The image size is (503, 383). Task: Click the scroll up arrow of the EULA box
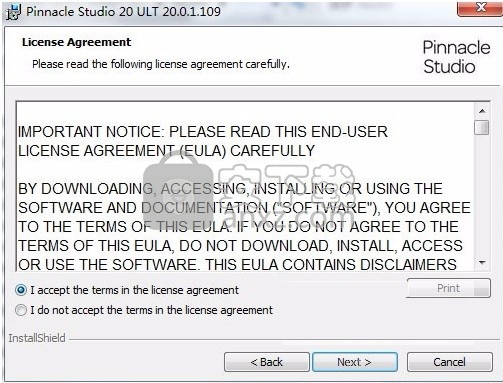click(482, 111)
